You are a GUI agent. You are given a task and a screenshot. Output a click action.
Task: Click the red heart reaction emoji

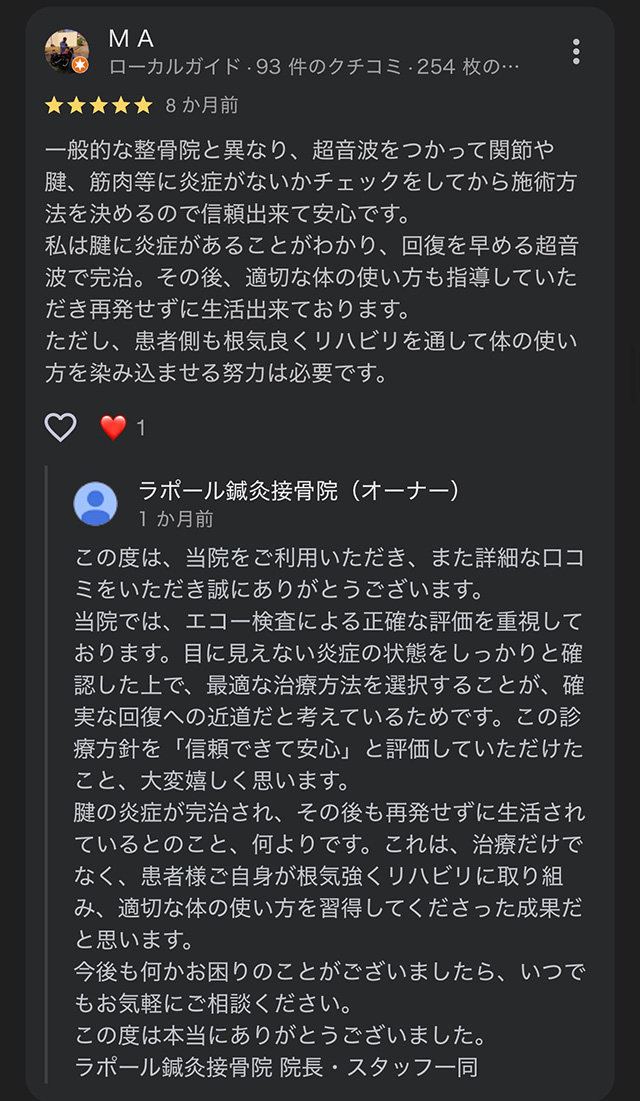pos(113,428)
